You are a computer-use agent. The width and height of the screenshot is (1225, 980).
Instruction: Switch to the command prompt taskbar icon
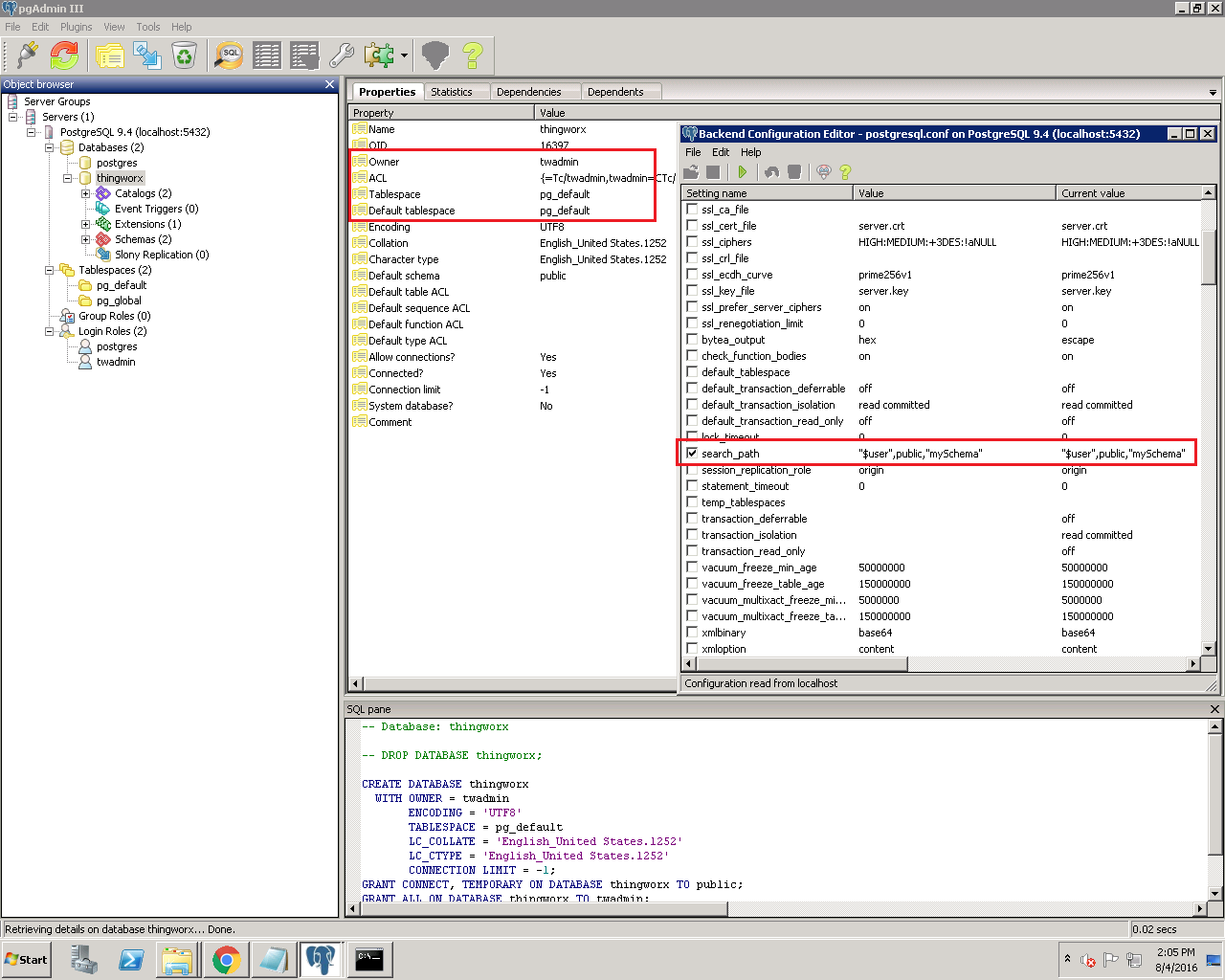pos(368,959)
